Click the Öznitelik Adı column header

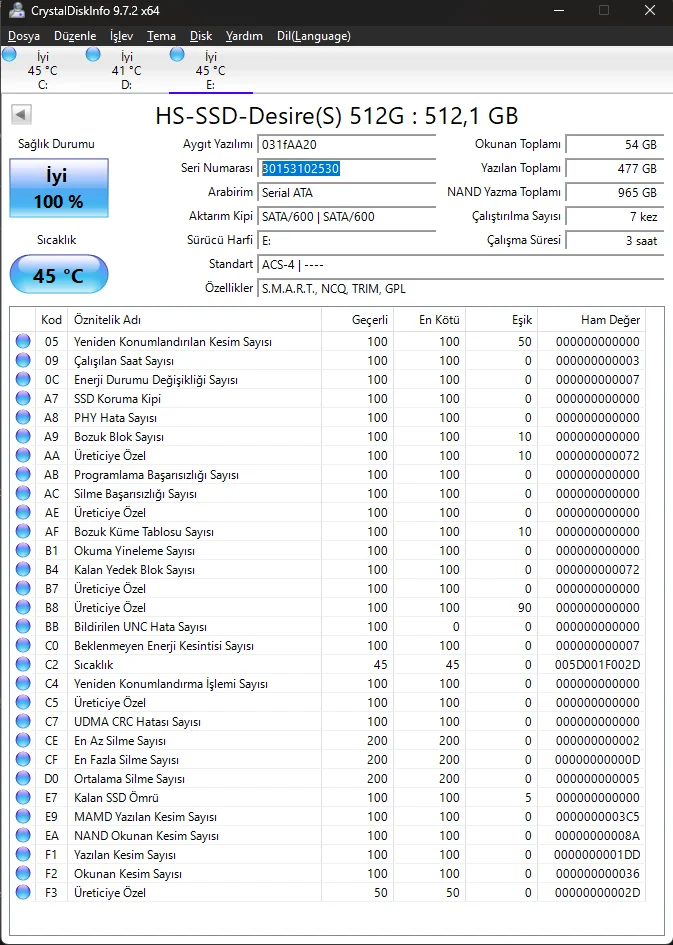[x=195, y=320]
